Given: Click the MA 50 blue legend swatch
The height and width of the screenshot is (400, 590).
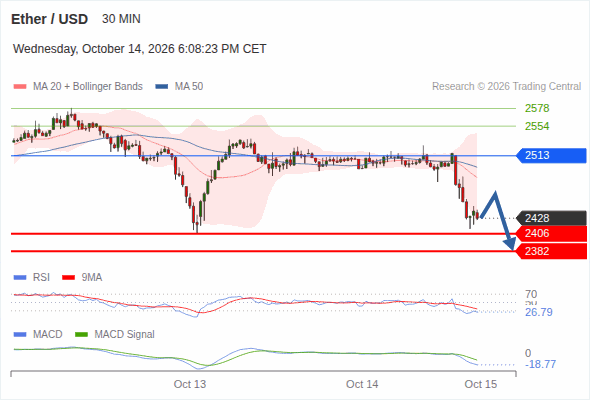Looking at the screenshot, I should tap(162, 87).
